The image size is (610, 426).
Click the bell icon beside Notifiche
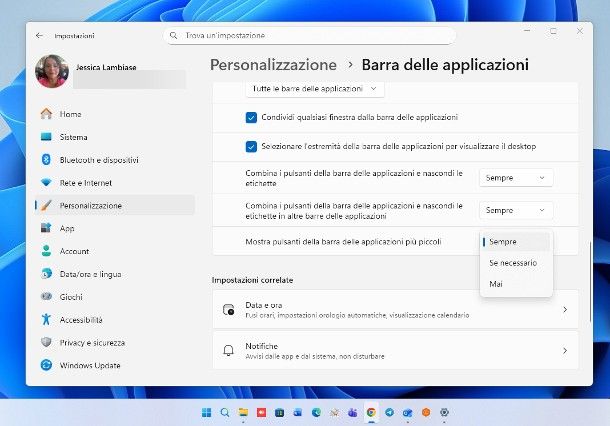[x=229, y=351]
